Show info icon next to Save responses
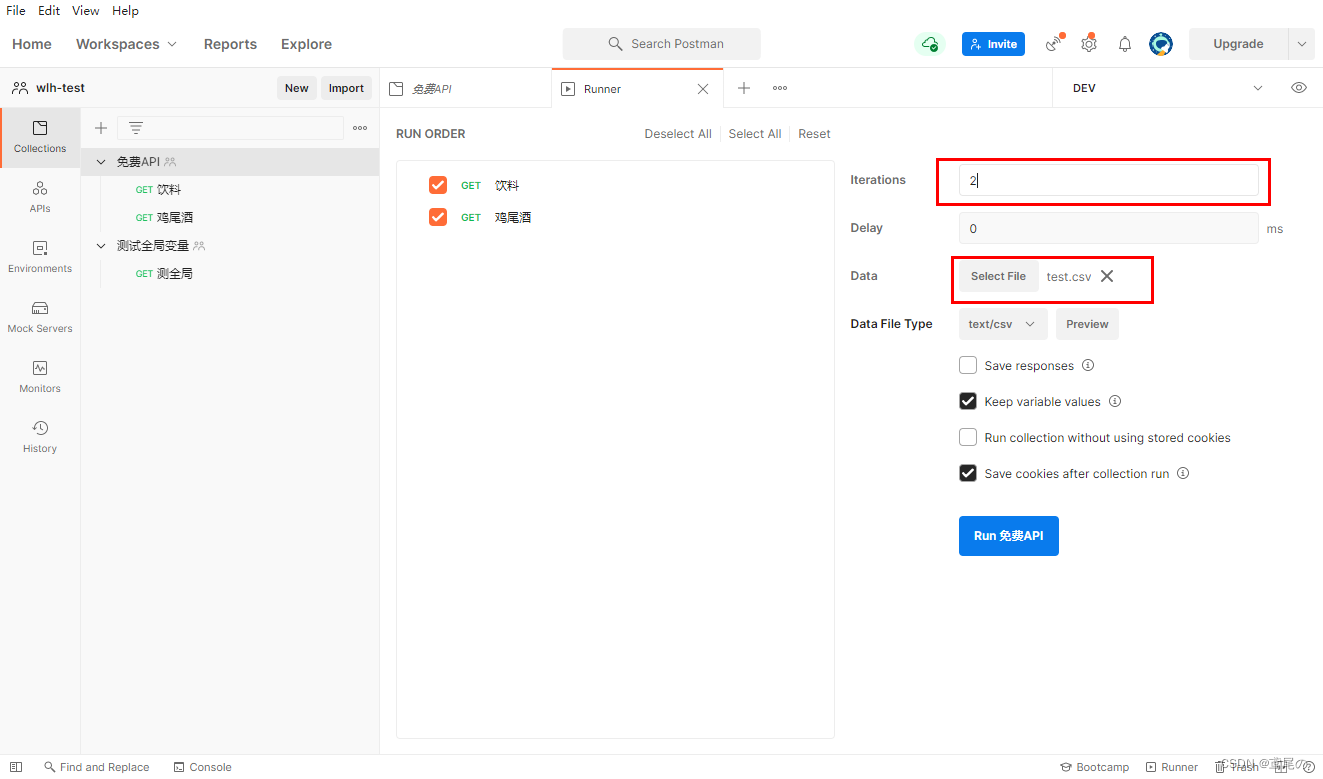This screenshot has width=1323, height=779. tap(1088, 365)
